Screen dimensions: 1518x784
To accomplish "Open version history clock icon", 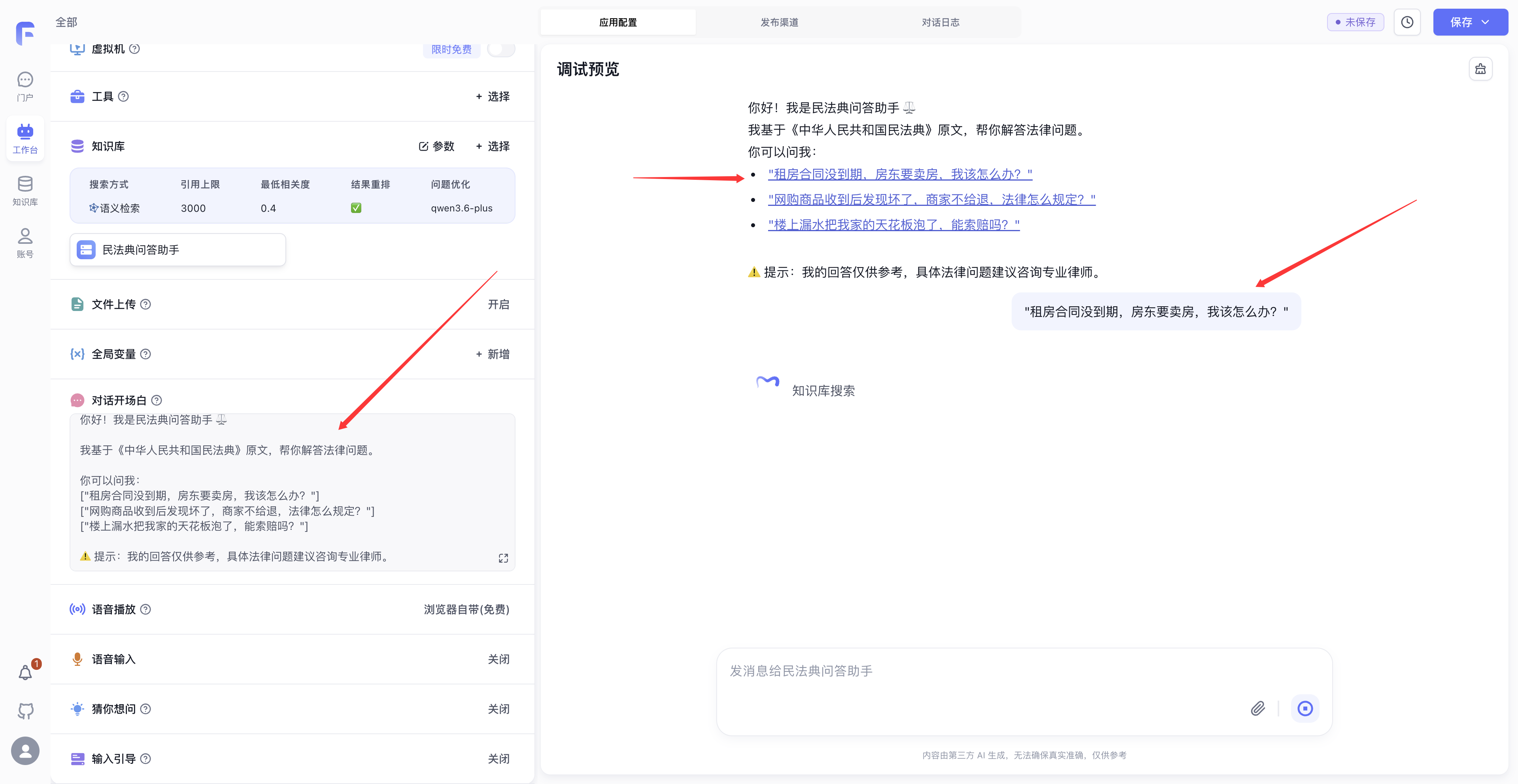I will [1407, 23].
